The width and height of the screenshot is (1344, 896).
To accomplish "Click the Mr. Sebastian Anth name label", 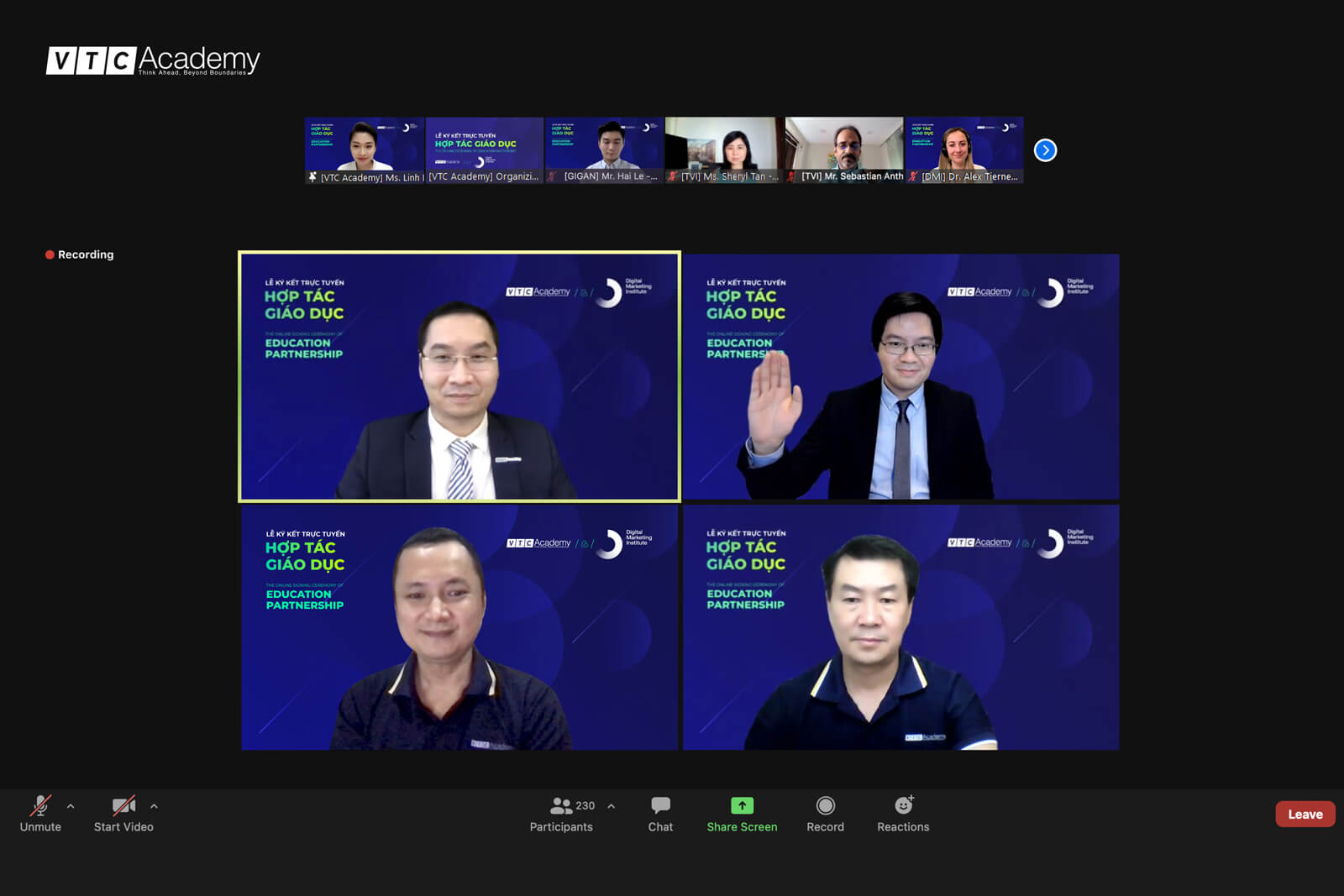I will click(x=851, y=176).
